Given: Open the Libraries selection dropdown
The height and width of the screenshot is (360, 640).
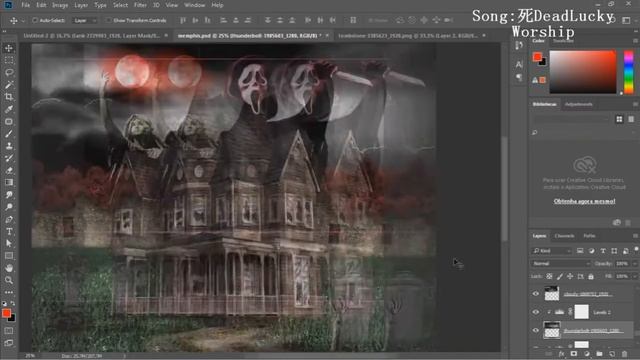Looking at the screenshot, I should (570, 119).
